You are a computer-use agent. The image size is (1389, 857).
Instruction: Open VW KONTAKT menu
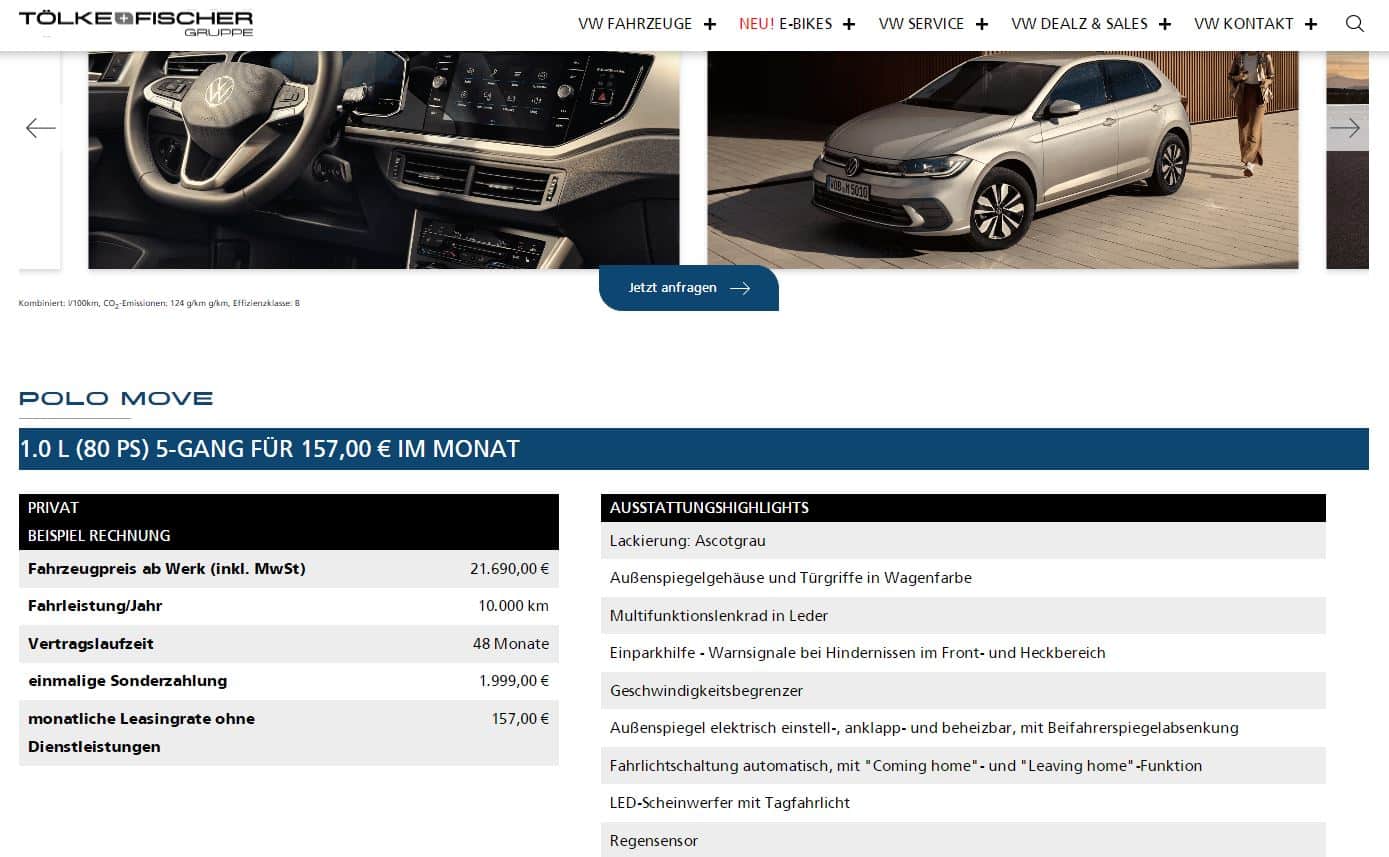tap(1243, 24)
